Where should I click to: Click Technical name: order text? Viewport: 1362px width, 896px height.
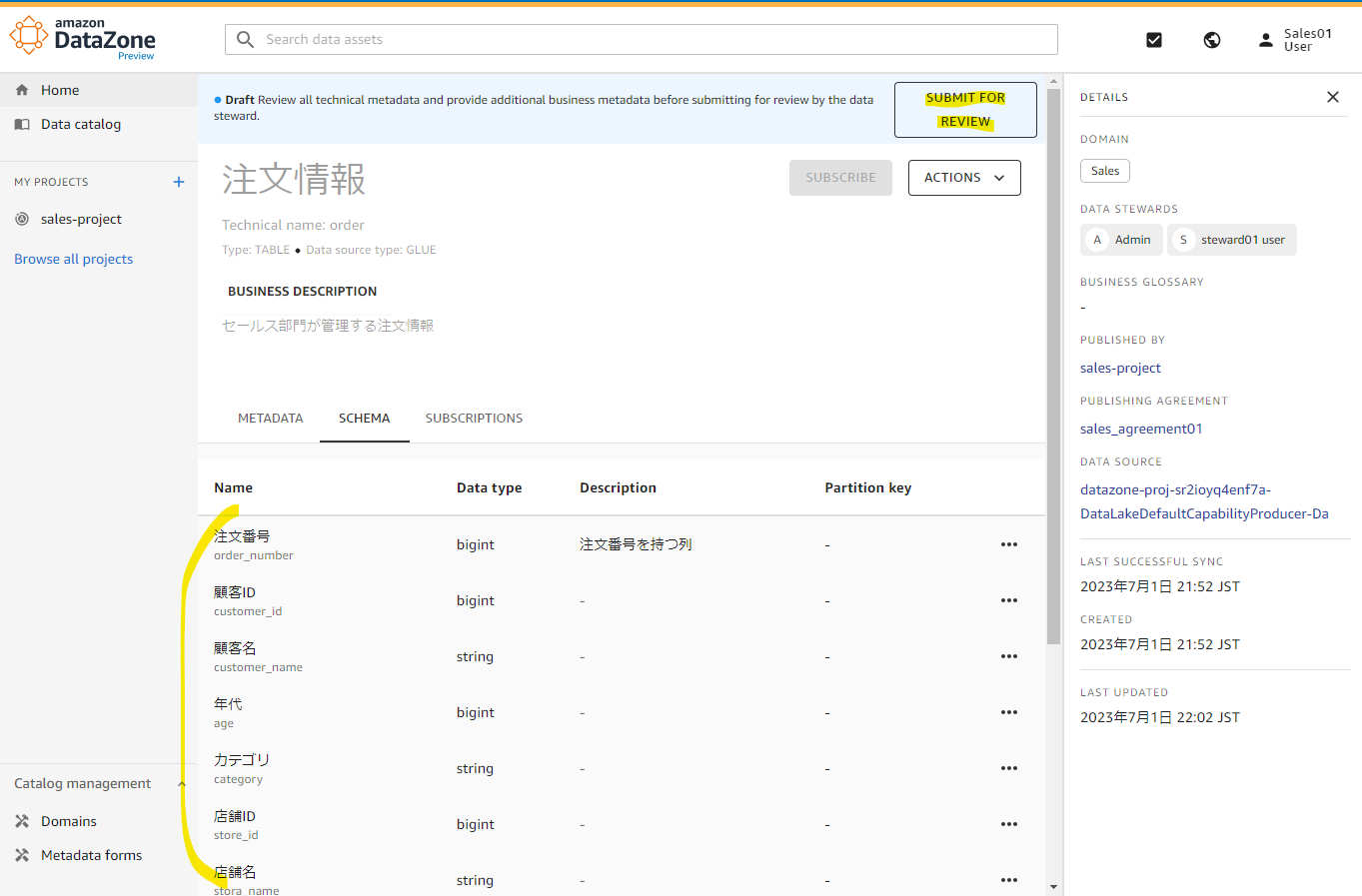pyautogui.click(x=293, y=225)
